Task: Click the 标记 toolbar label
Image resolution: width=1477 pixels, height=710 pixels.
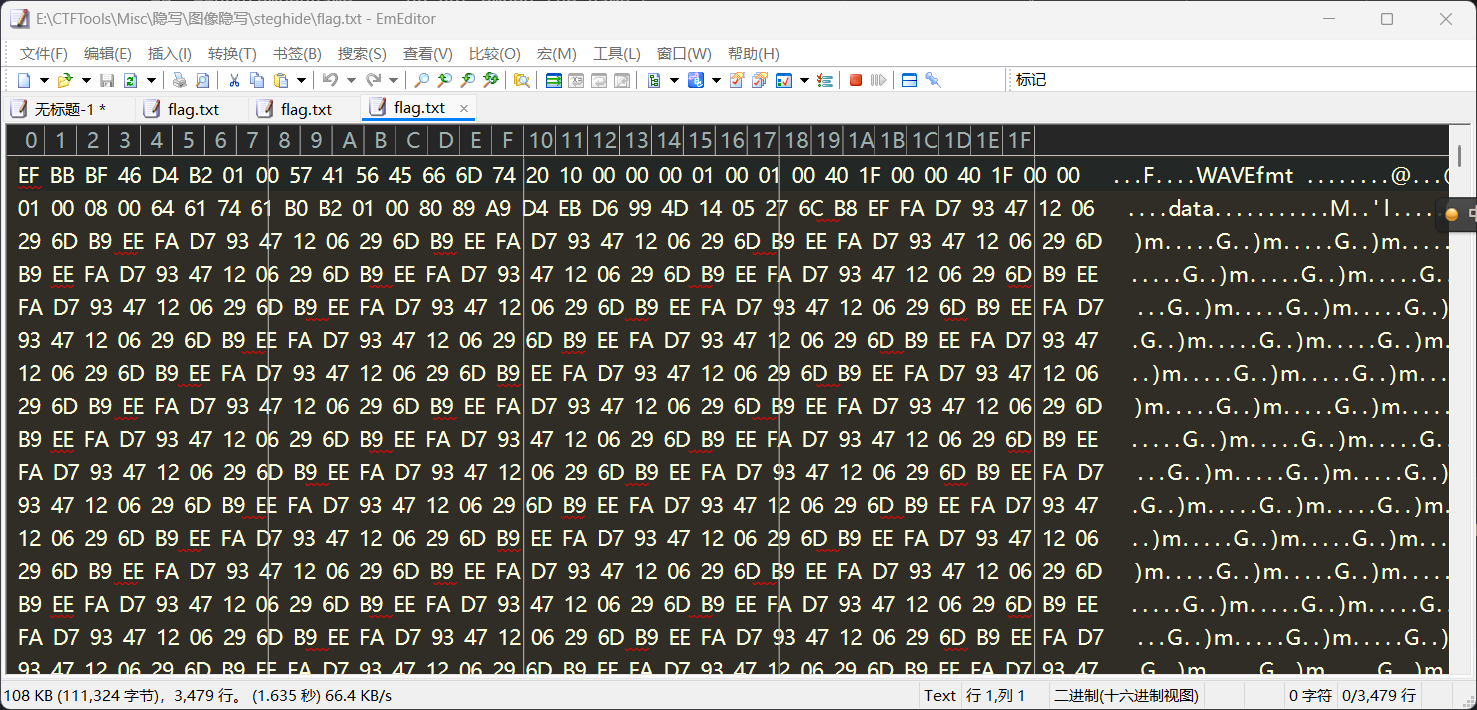Action: pyautogui.click(x=1031, y=80)
